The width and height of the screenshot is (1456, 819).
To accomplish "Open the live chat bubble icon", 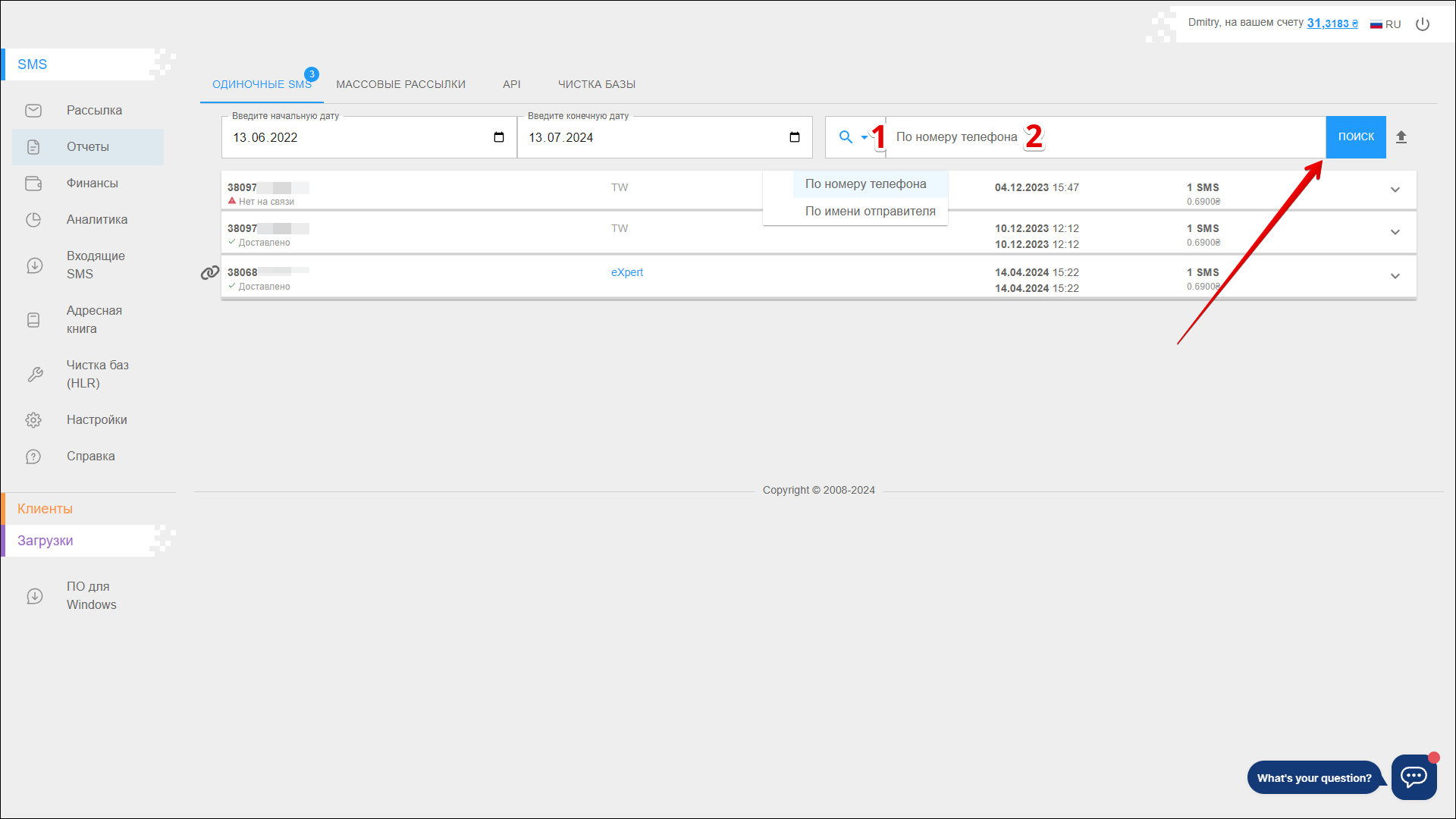I will 1414,777.
